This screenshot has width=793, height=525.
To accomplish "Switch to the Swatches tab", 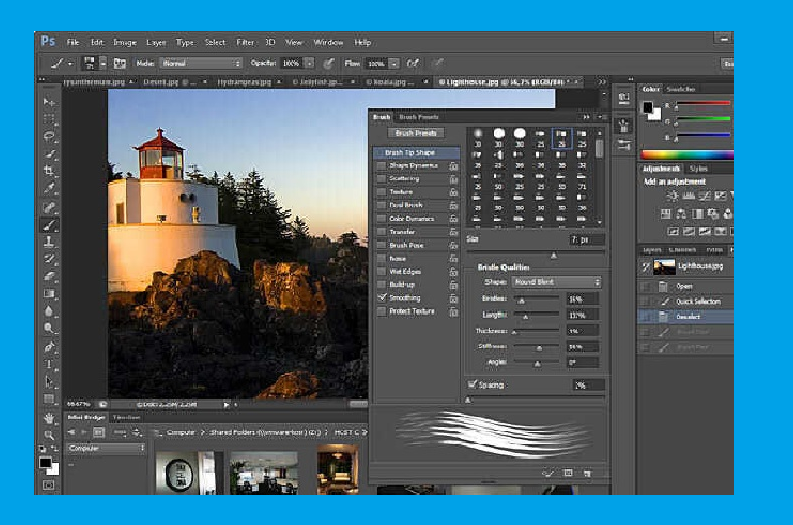I will click(x=681, y=89).
